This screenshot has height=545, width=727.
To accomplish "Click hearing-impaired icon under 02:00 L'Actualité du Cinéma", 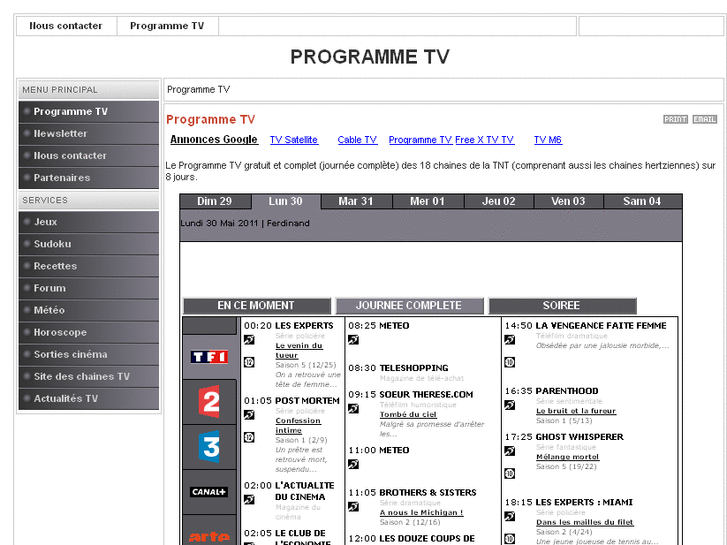I will pos(249,500).
